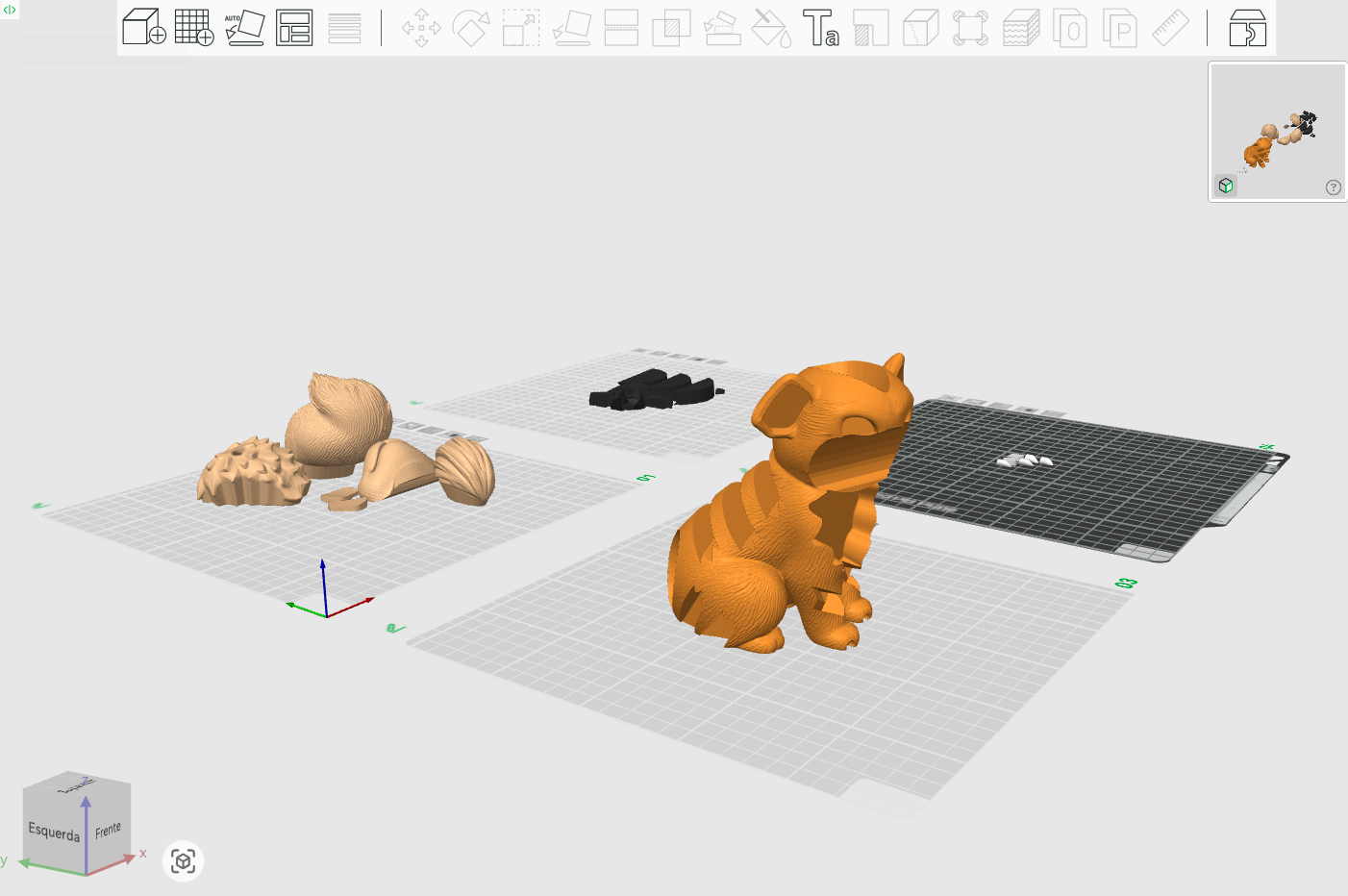Click the Arrange all objects icon
Screen dimensions: 1348x896
coord(294,28)
